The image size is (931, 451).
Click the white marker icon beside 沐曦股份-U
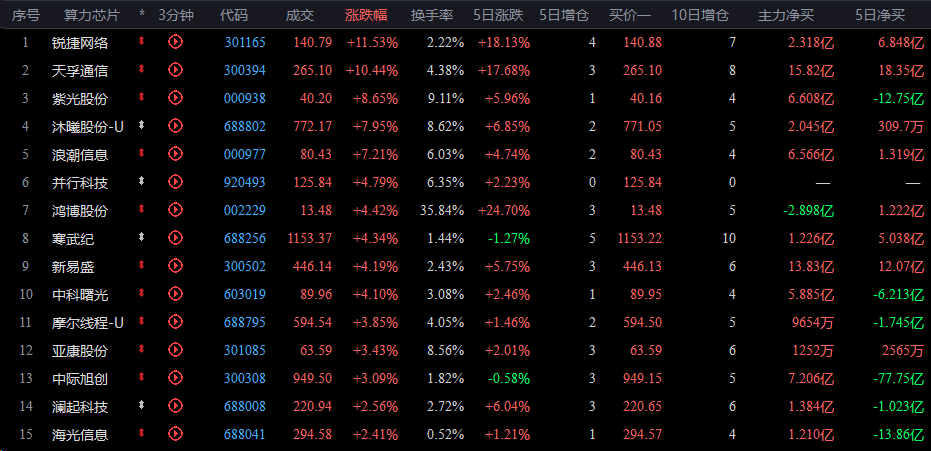coord(141,125)
